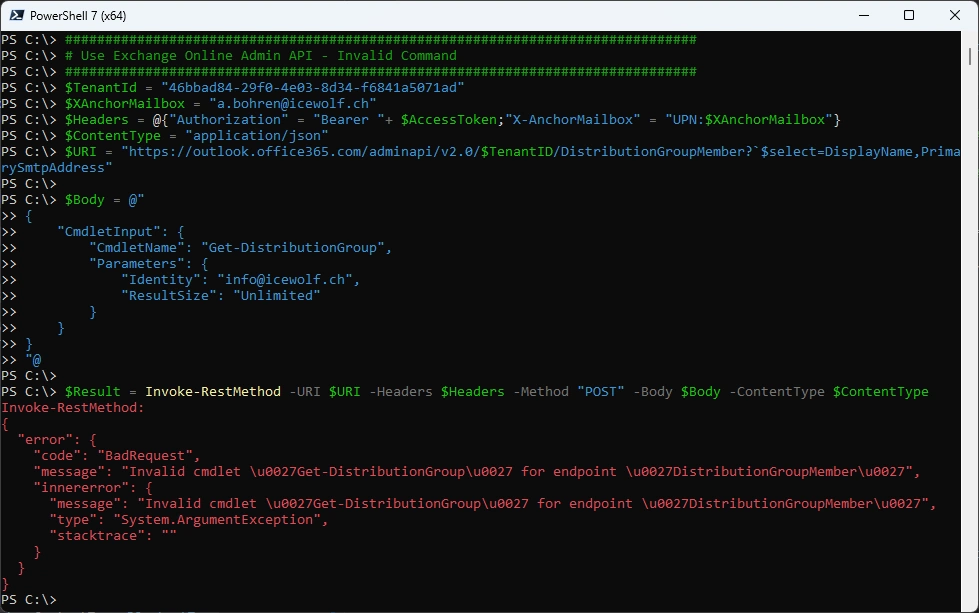Click the scrollbar up arrow
This screenshot has width=979, height=613.
(x=971, y=40)
